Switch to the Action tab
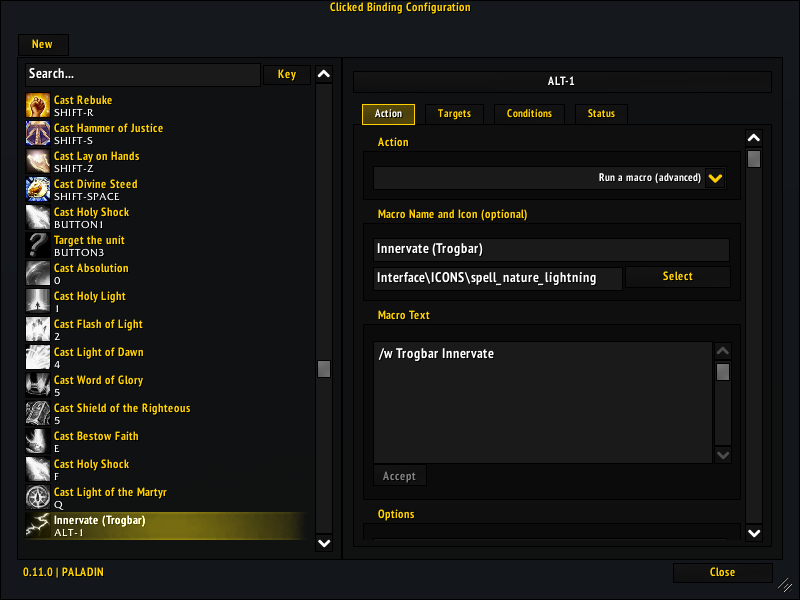This screenshot has width=800, height=600. (x=388, y=114)
